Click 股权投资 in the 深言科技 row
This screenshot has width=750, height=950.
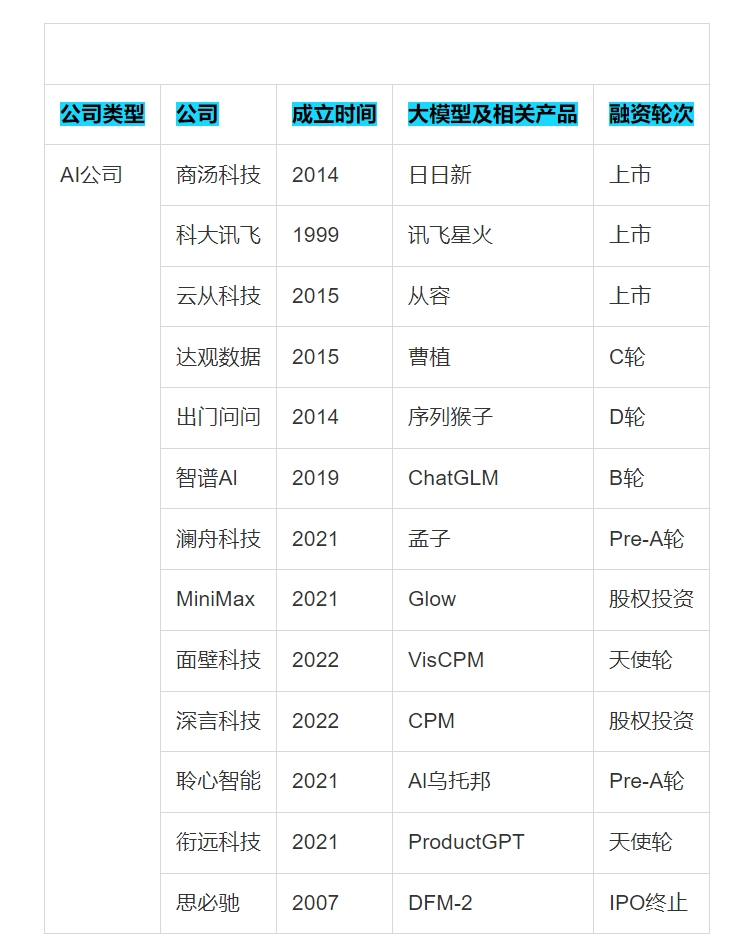(651, 721)
